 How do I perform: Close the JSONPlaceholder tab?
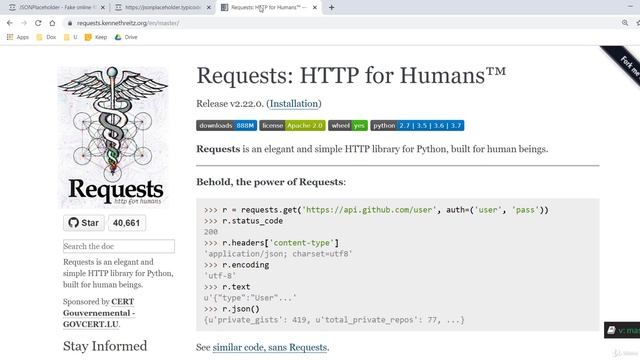click(x=102, y=7)
